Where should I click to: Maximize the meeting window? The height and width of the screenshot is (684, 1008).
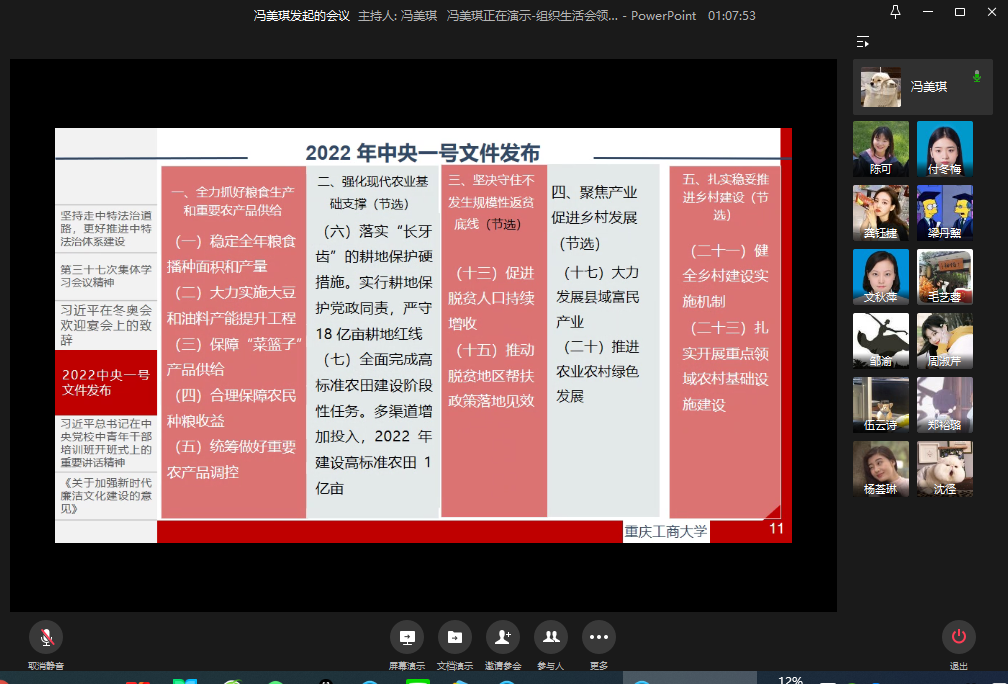[959, 12]
